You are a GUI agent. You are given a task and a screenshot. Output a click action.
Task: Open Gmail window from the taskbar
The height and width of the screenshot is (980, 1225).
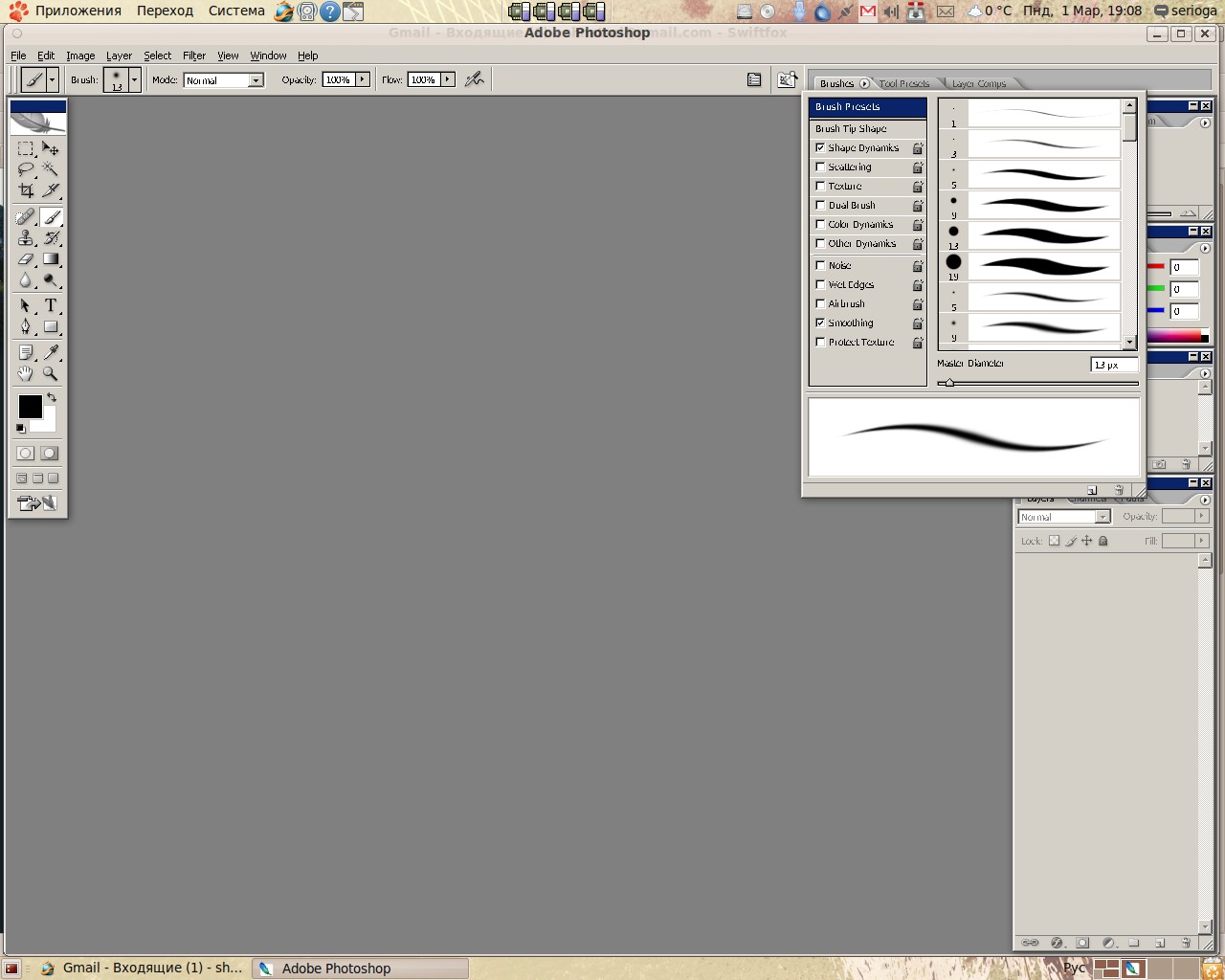pos(142,968)
